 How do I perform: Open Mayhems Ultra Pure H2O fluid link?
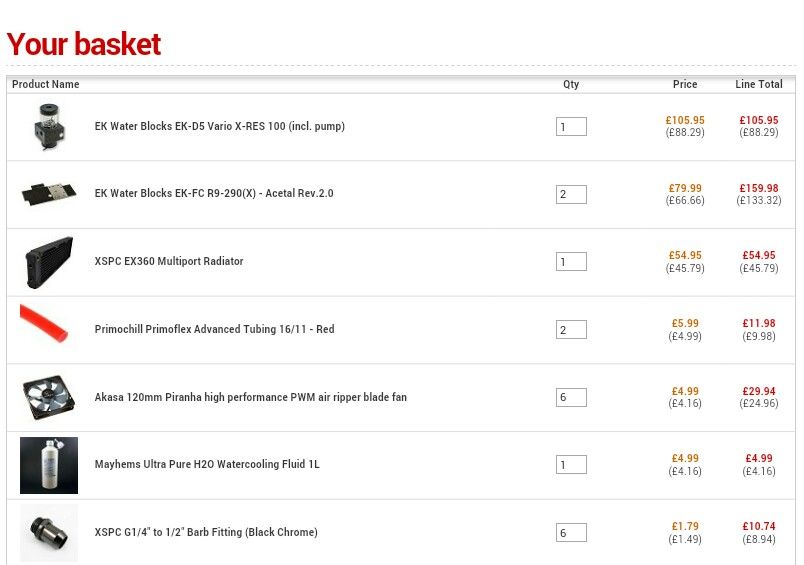(207, 465)
